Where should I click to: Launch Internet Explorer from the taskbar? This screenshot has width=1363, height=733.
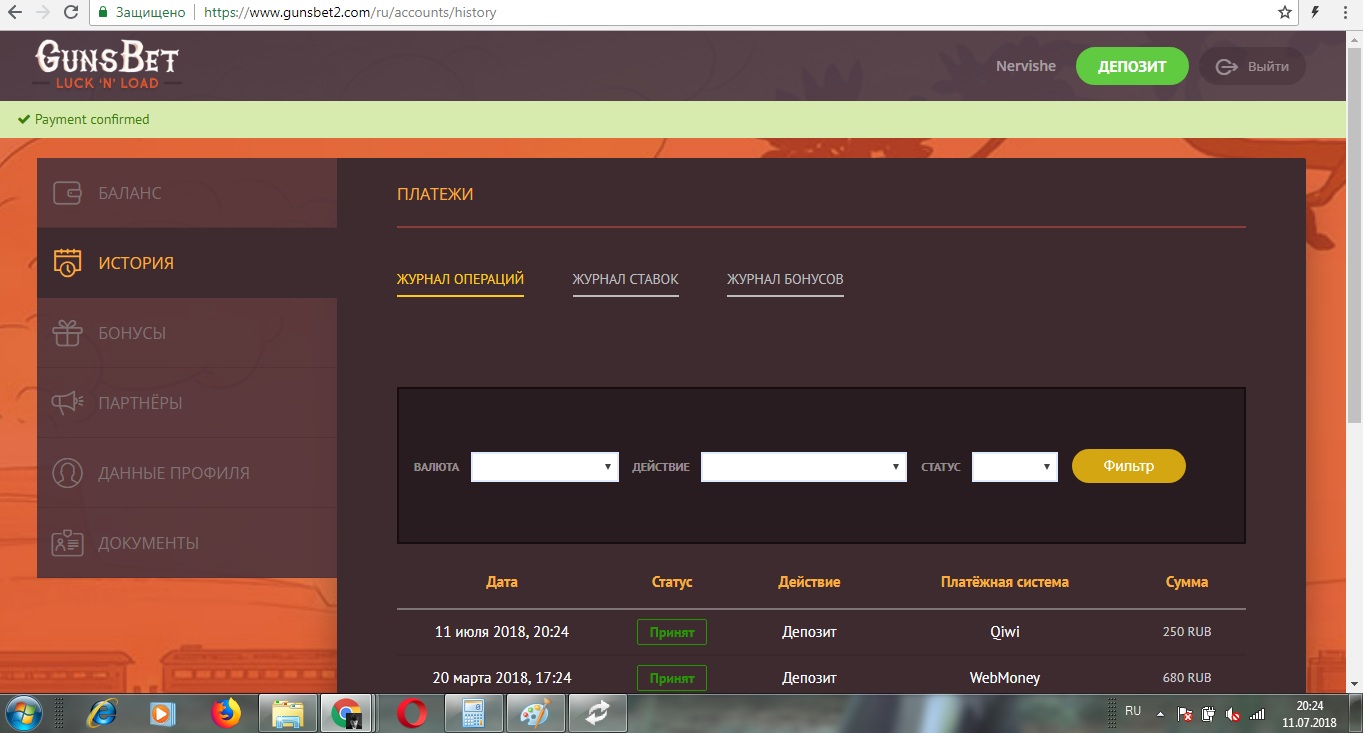pyautogui.click(x=102, y=714)
